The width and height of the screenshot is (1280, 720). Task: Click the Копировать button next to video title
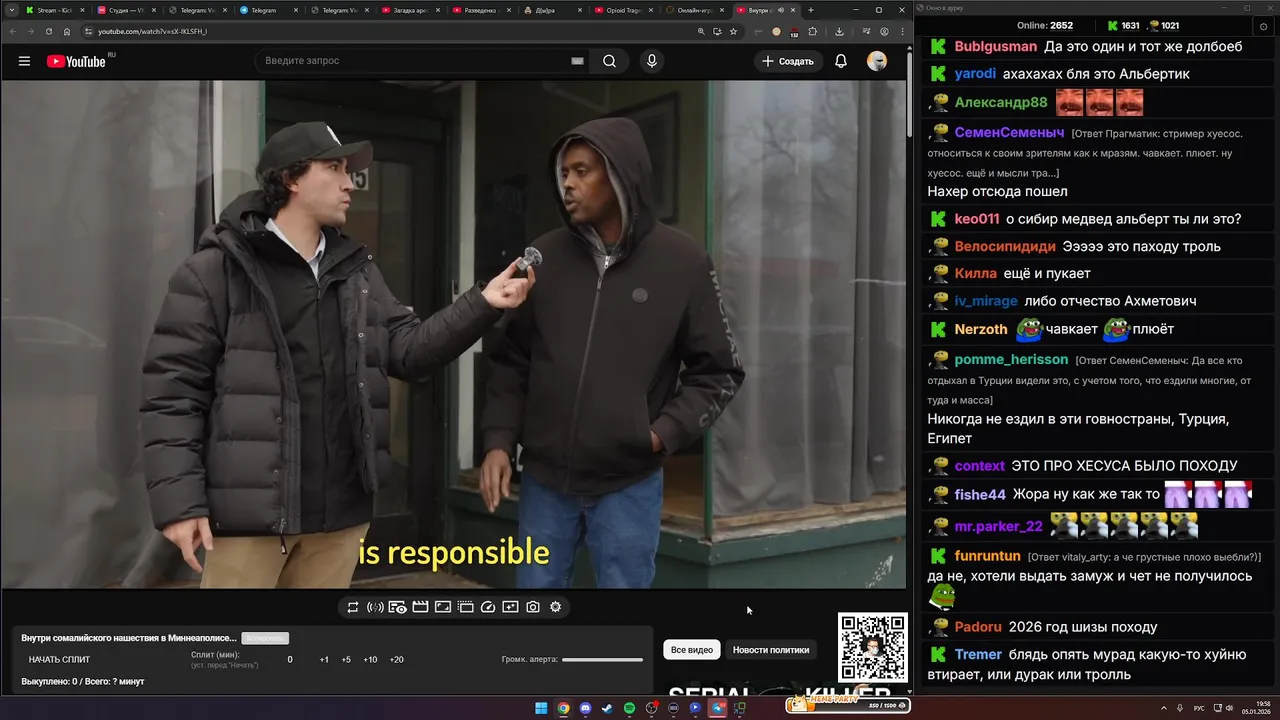[x=265, y=638]
